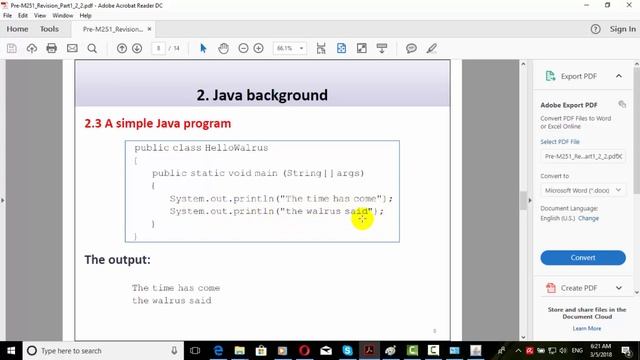This screenshot has height=360, width=640.
Task: Open the Action Center notifications icon
Action: 626,350
